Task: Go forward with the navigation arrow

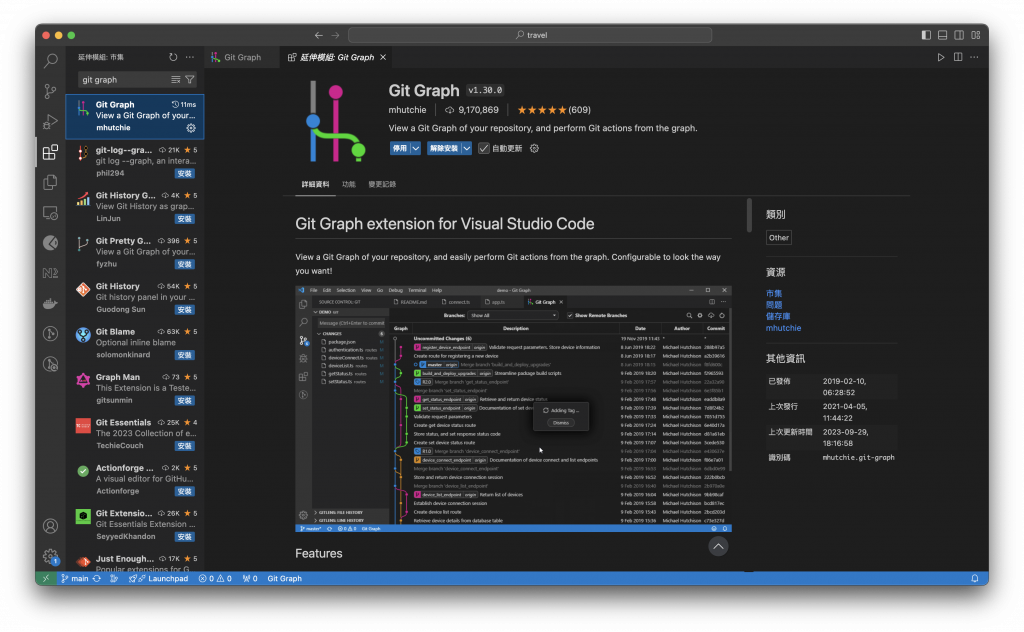Action: 335,35
